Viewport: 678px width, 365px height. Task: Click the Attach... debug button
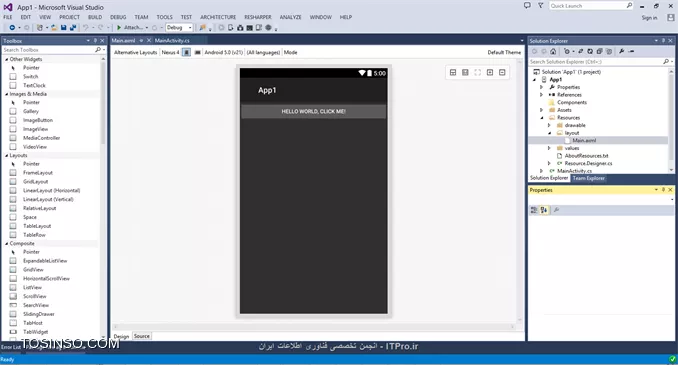coord(134,28)
